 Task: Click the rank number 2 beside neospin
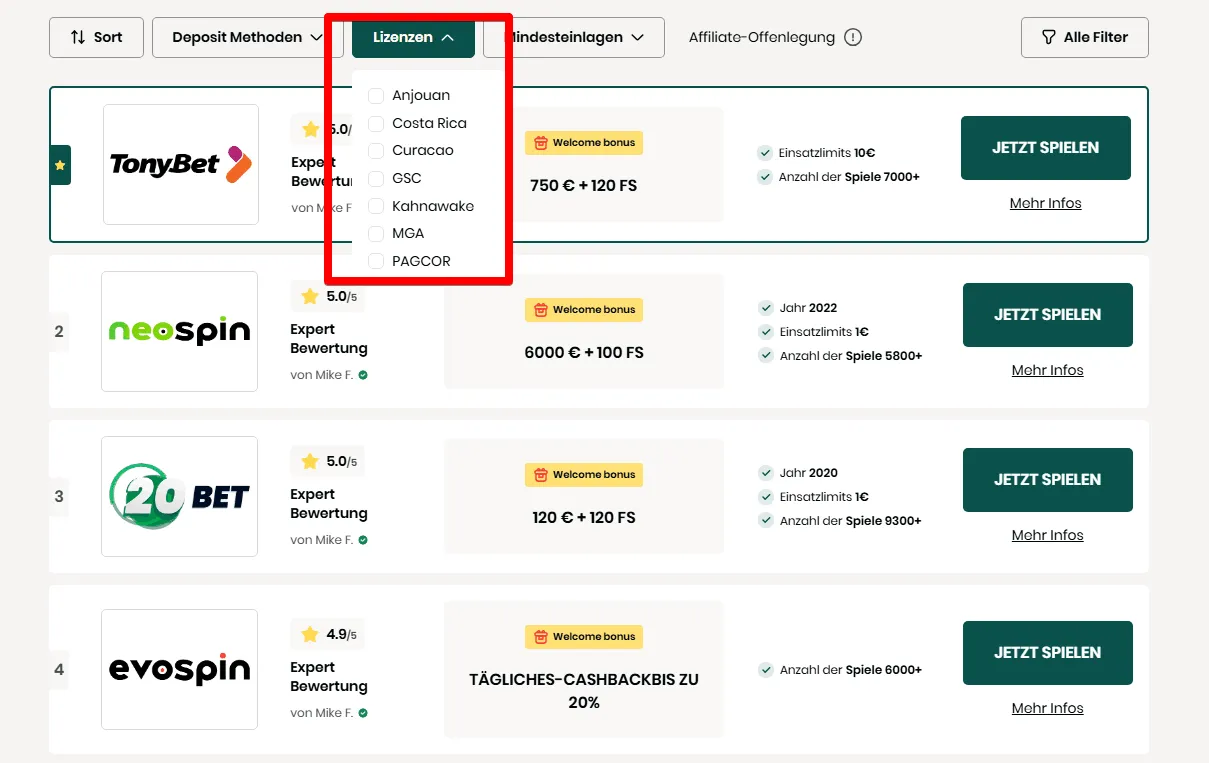[59, 332]
